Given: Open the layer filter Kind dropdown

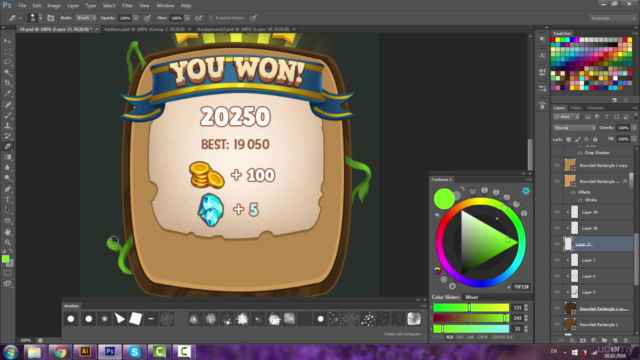Looking at the screenshot, I should (567, 117).
